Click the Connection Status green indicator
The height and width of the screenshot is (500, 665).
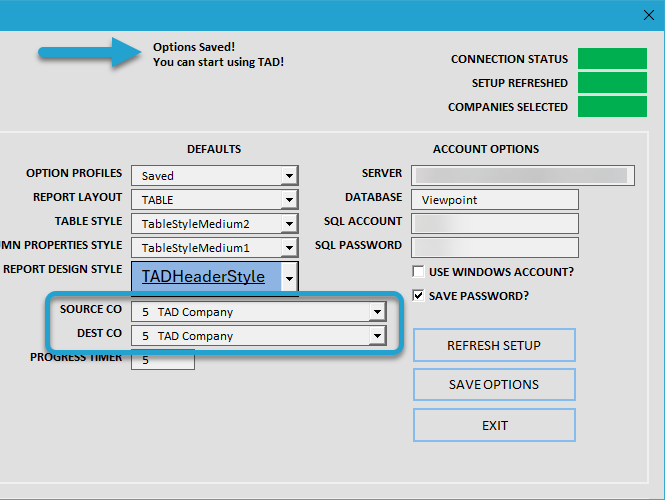(612, 59)
